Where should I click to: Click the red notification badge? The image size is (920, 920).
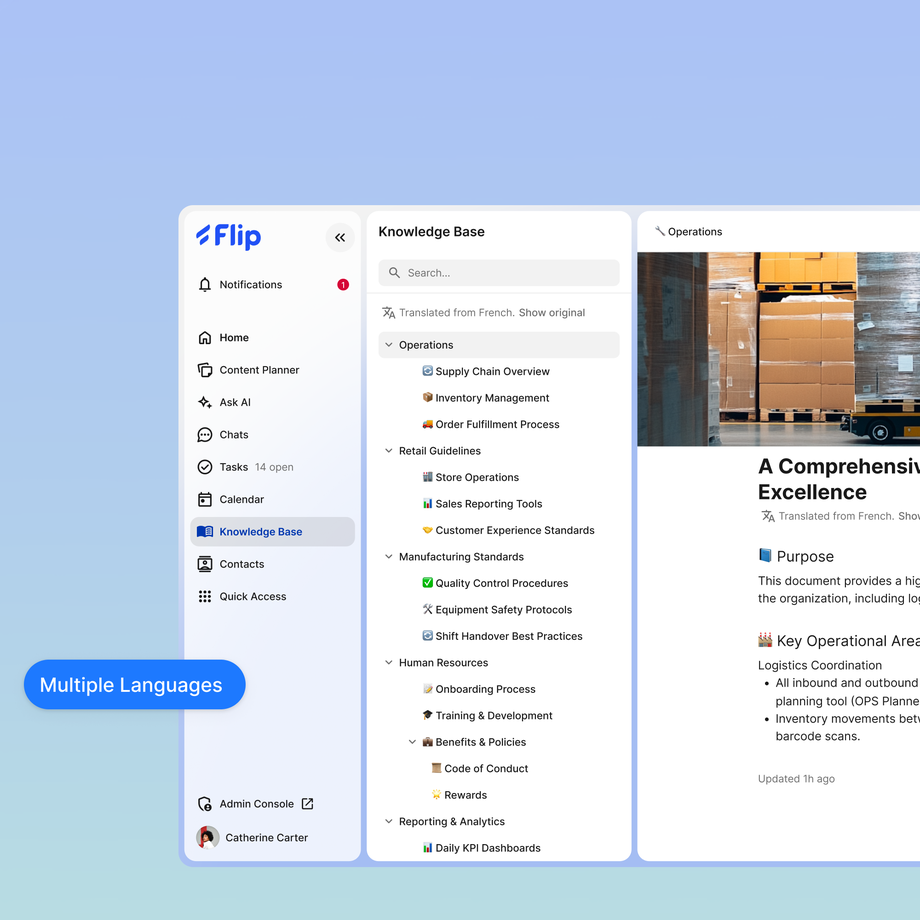(x=343, y=285)
